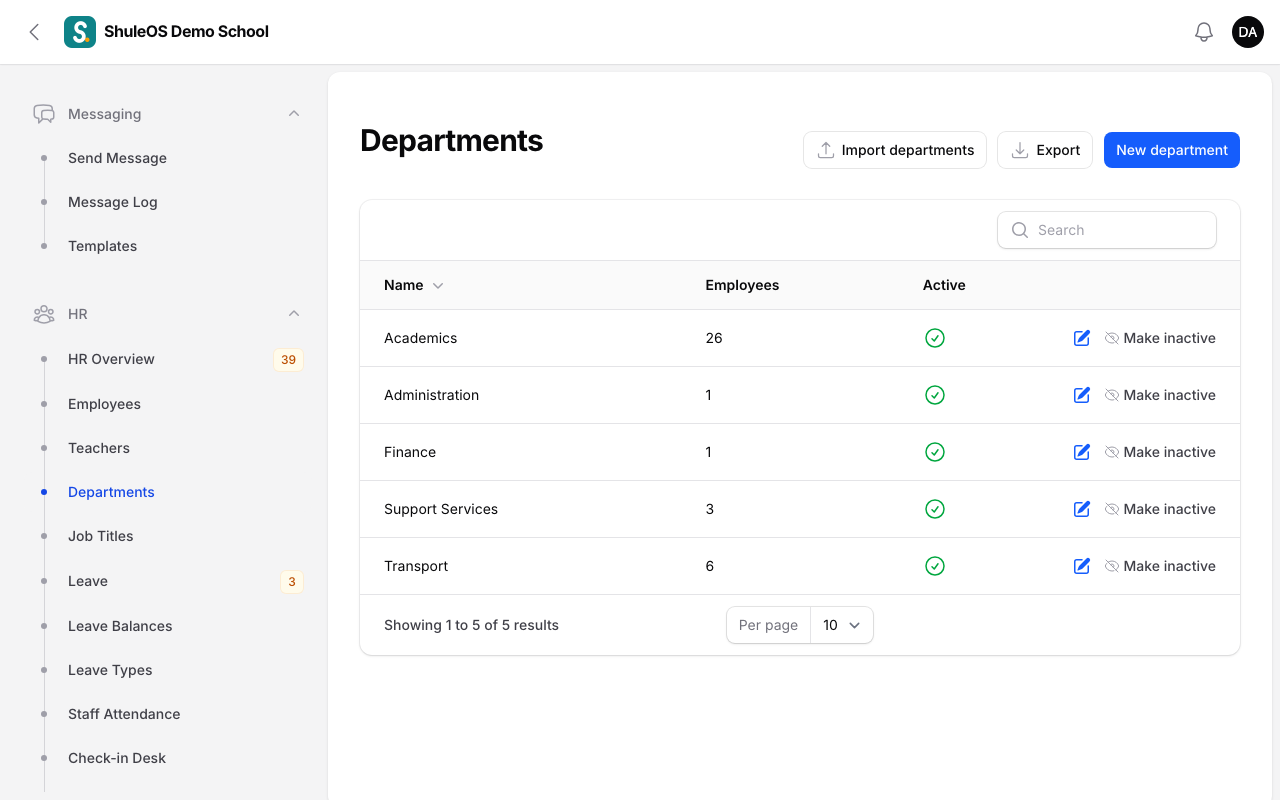
Task: Click the HR people group icon
Action: click(44, 314)
